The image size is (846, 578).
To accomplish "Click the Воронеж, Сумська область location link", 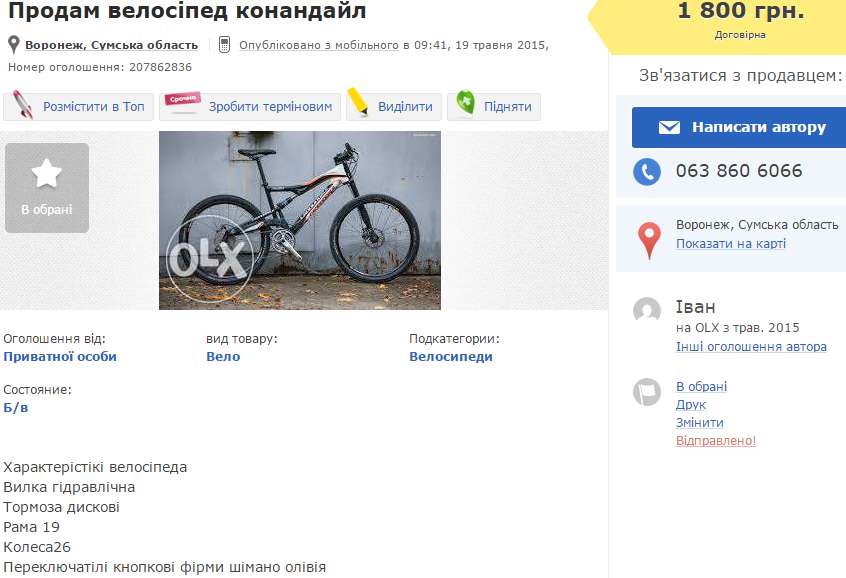I will click(x=111, y=45).
